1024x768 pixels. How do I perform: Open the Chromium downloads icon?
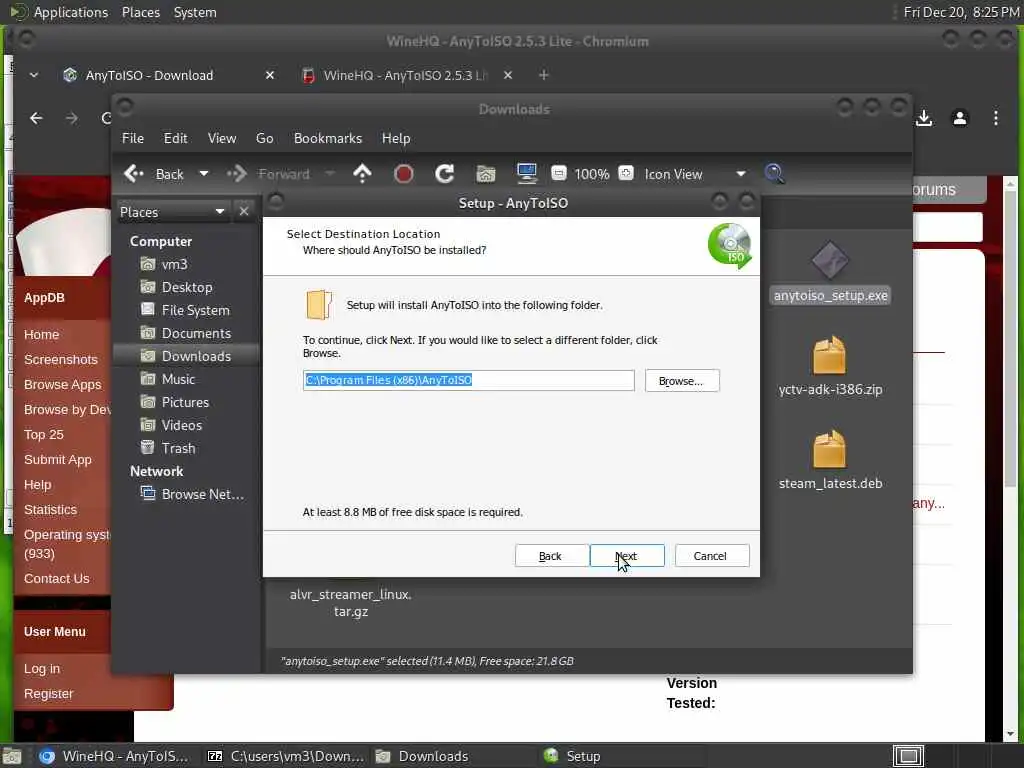click(924, 118)
